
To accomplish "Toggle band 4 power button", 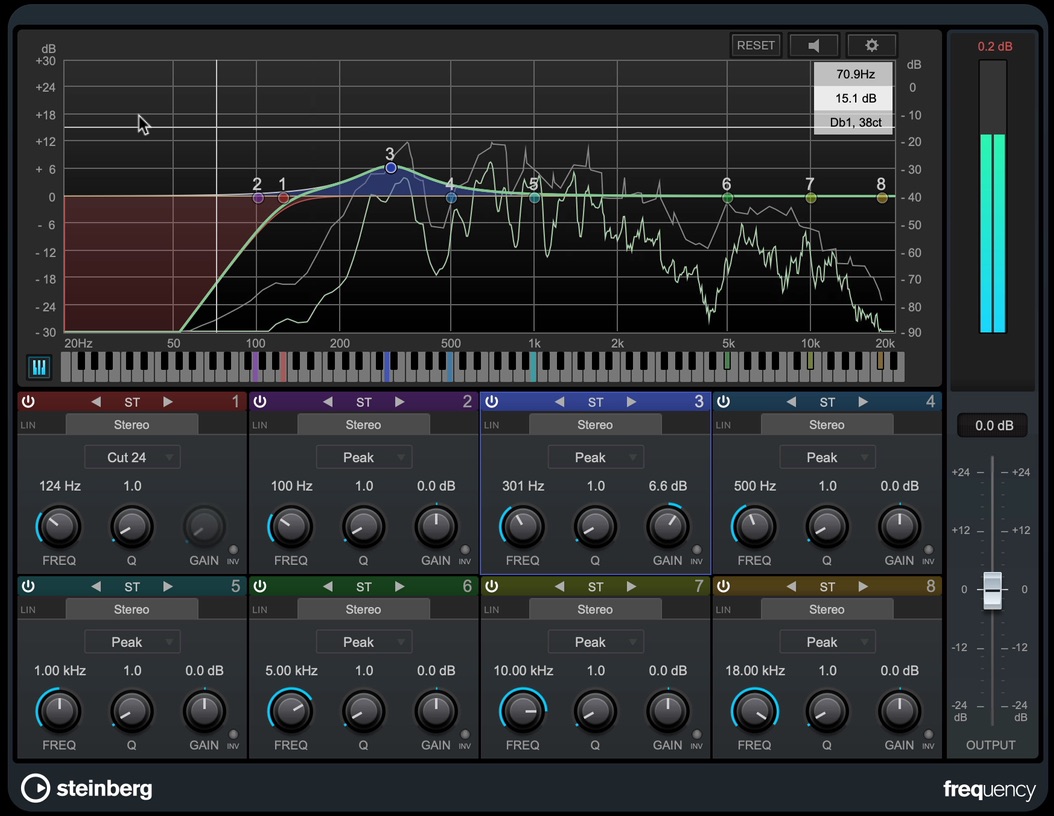I will (723, 402).
